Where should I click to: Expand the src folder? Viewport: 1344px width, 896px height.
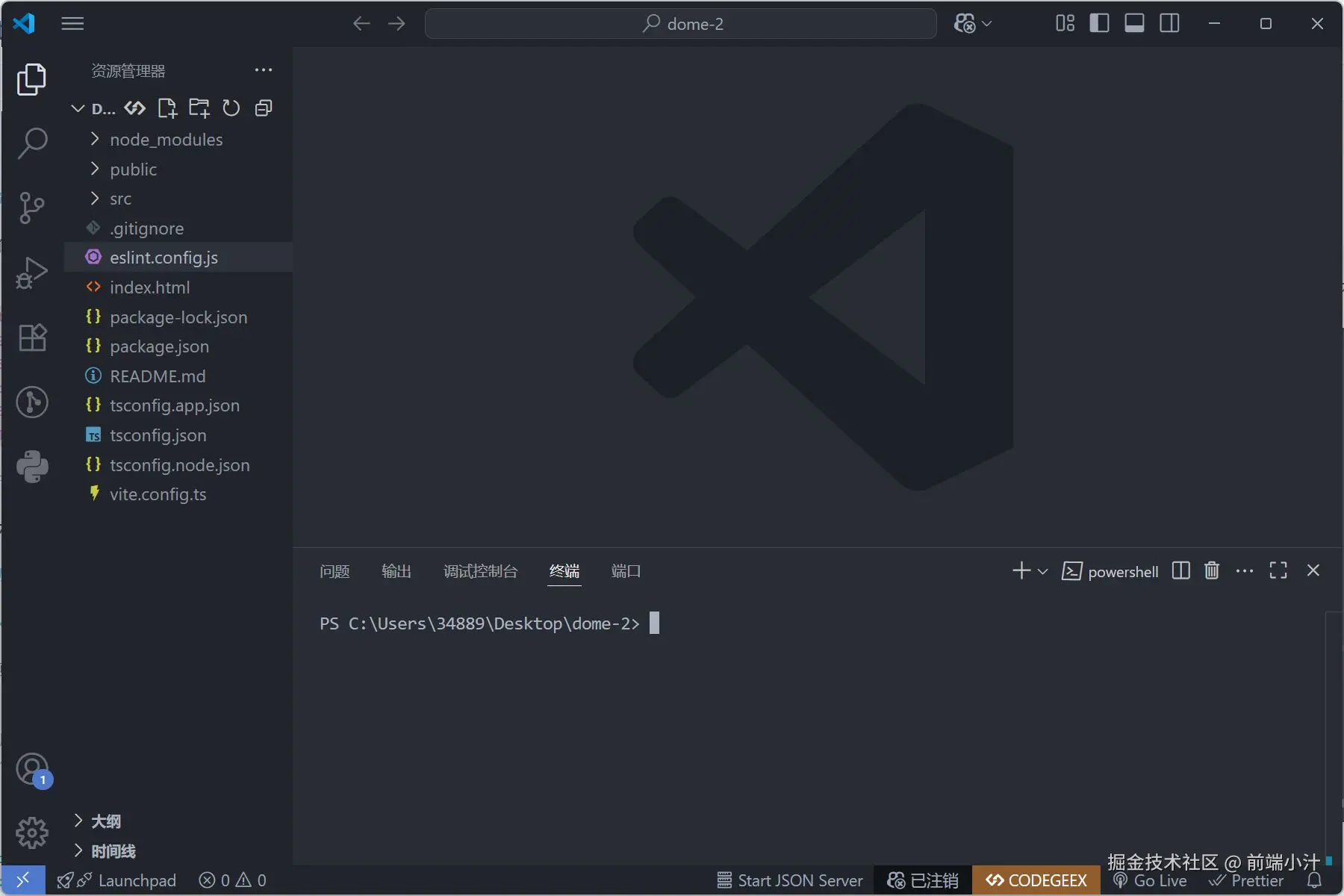178,199
